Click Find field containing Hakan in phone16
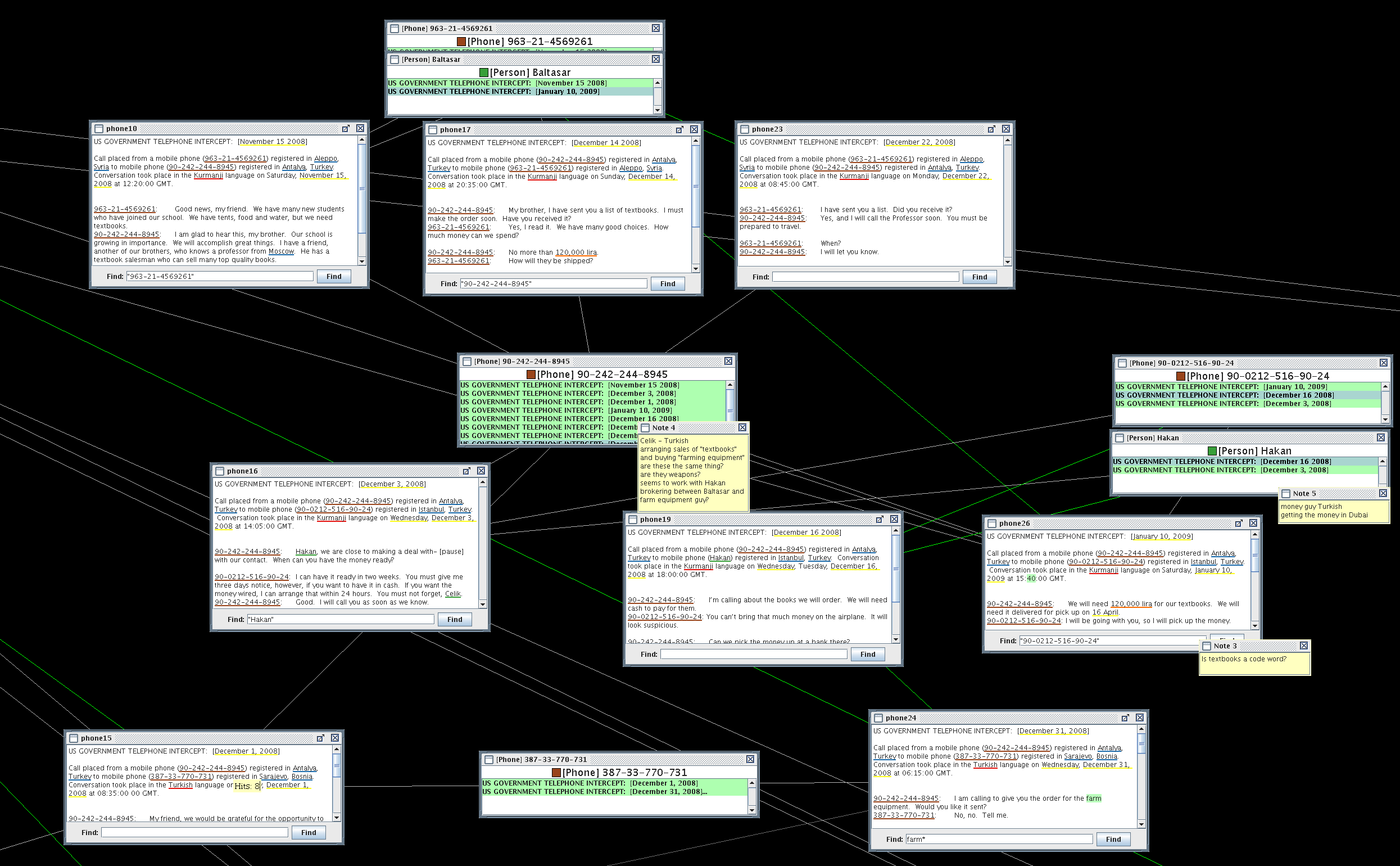 pyautogui.click(x=341, y=620)
